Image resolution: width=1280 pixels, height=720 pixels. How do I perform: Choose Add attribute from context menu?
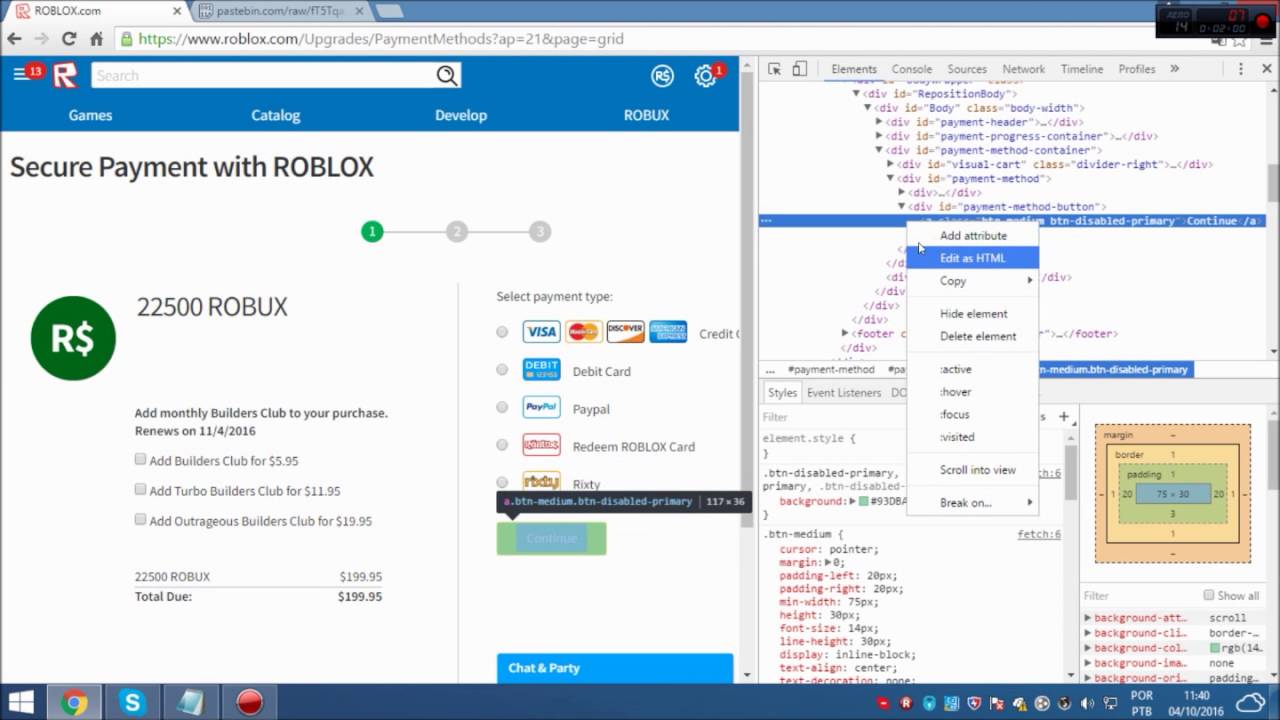pyautogui.click(x=973, y=236)
